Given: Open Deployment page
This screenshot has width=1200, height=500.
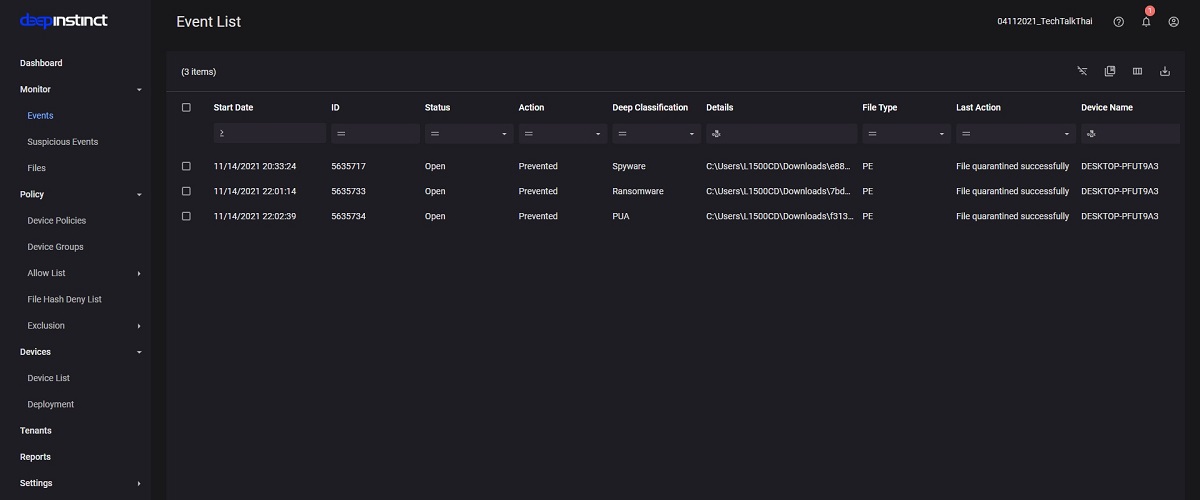Looking at the screenshot, I should [x=51, y=404].
